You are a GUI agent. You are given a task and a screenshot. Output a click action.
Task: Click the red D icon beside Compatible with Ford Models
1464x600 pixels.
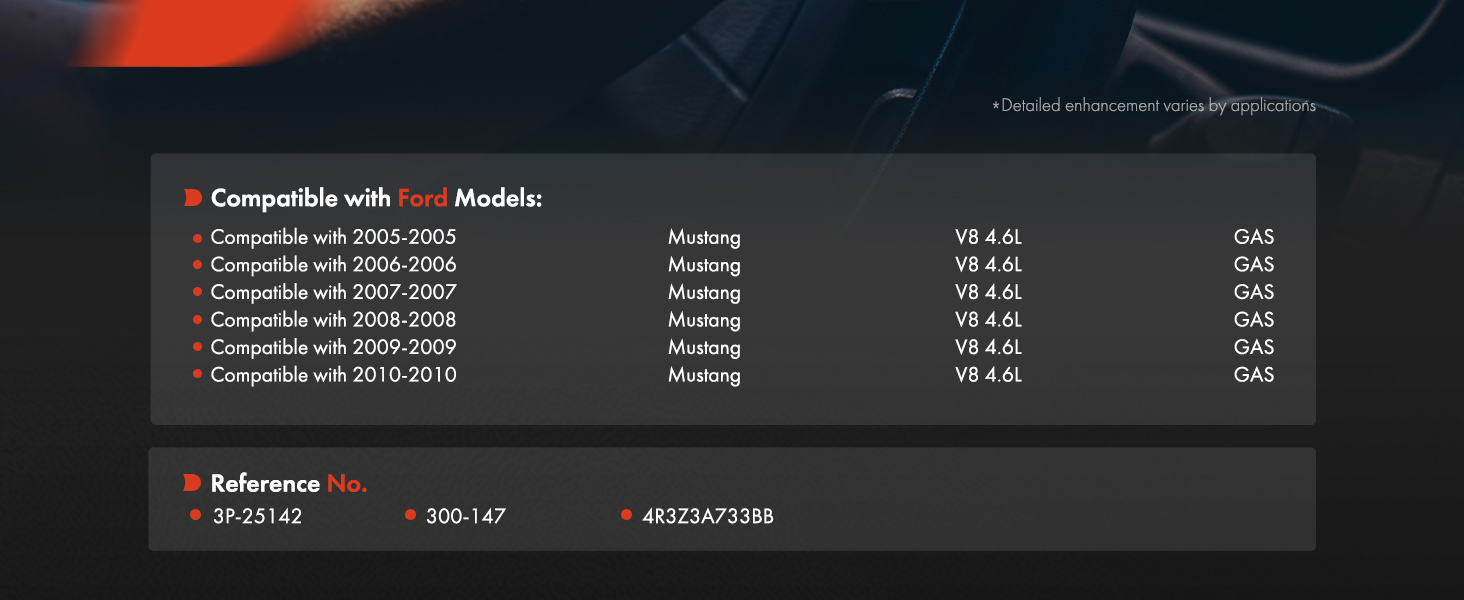pyautogui.click(x=193, y=198)
